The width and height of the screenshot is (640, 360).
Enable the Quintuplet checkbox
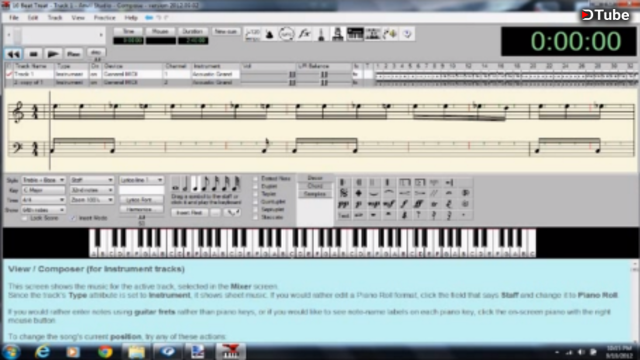coord(256,202)
